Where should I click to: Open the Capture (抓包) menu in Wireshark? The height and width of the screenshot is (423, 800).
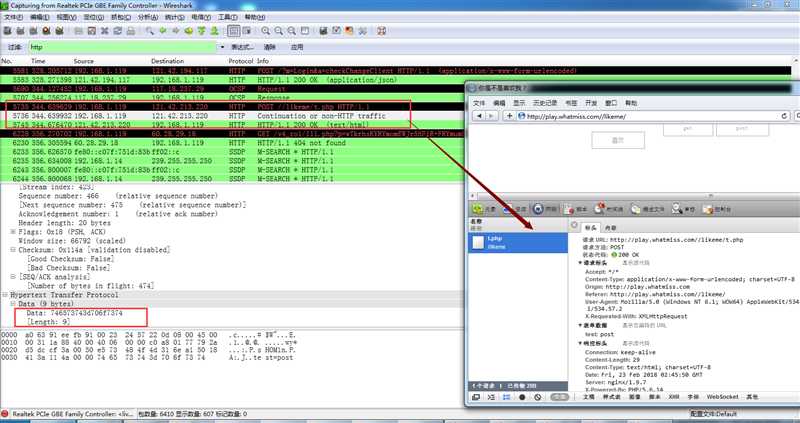pyautogui.click(x=121, y=17)
